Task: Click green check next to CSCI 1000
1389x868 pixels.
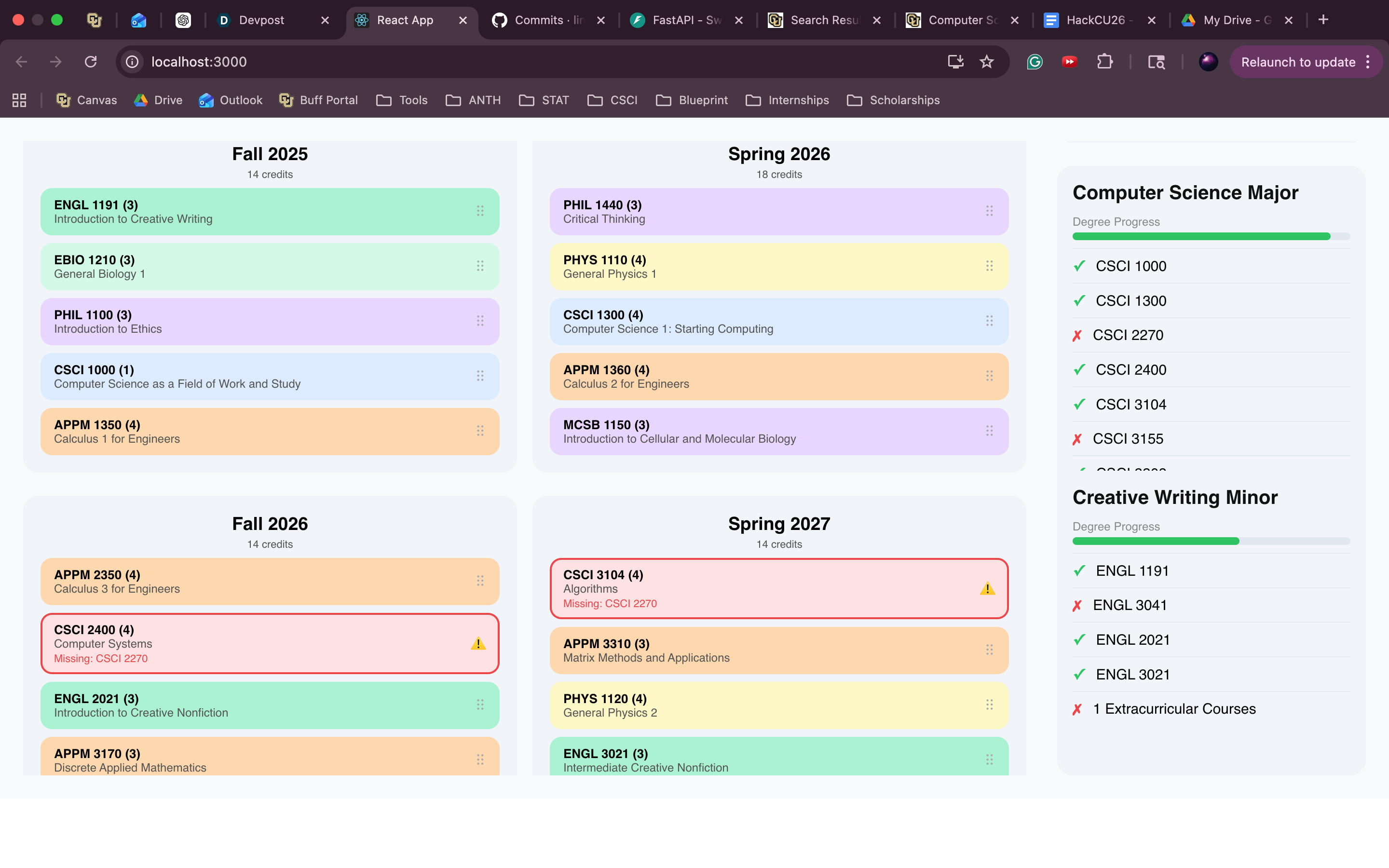Action: point(1079,266)
